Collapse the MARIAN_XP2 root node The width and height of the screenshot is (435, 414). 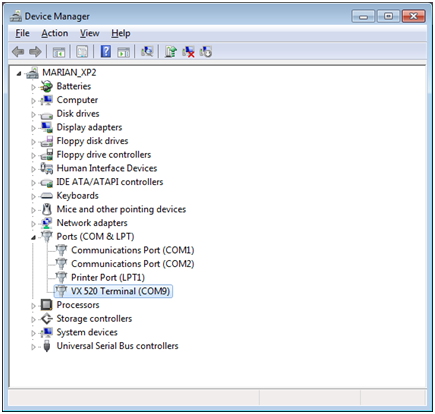pyautogui.click(x=19, y=73)
